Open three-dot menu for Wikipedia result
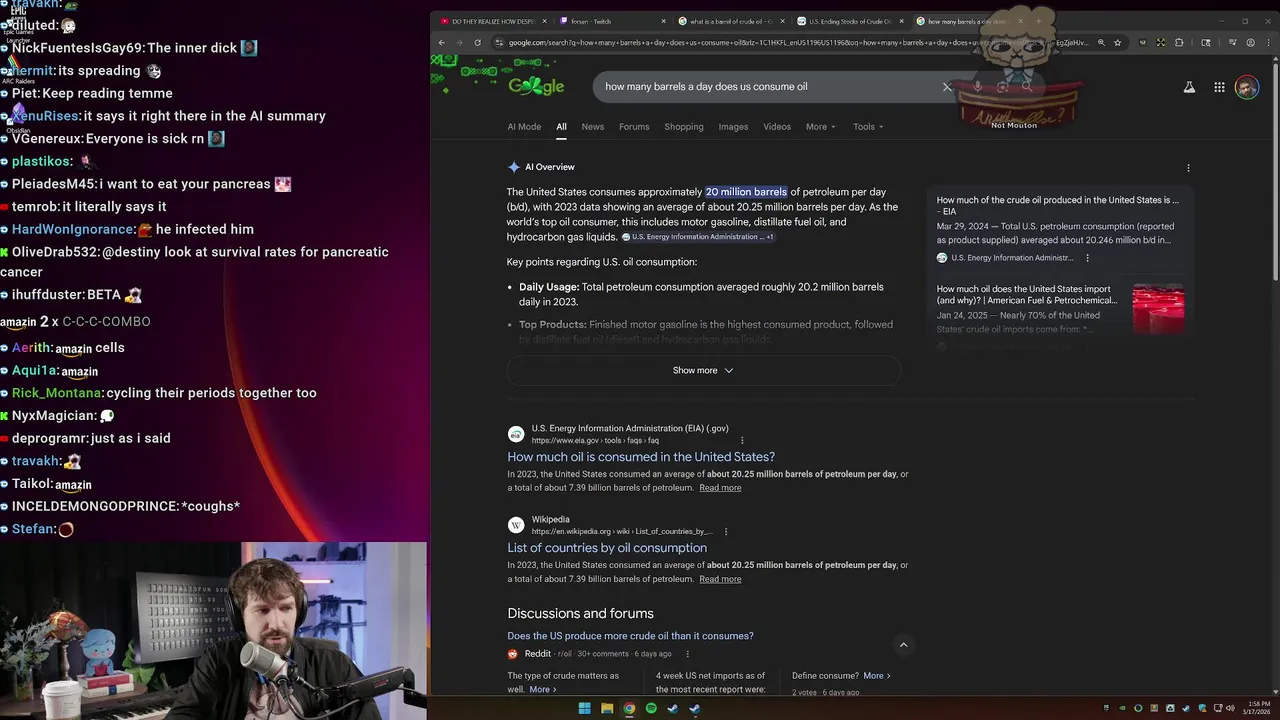The image size is (1280, 720). pyautogui.click(x=726, y=532)
